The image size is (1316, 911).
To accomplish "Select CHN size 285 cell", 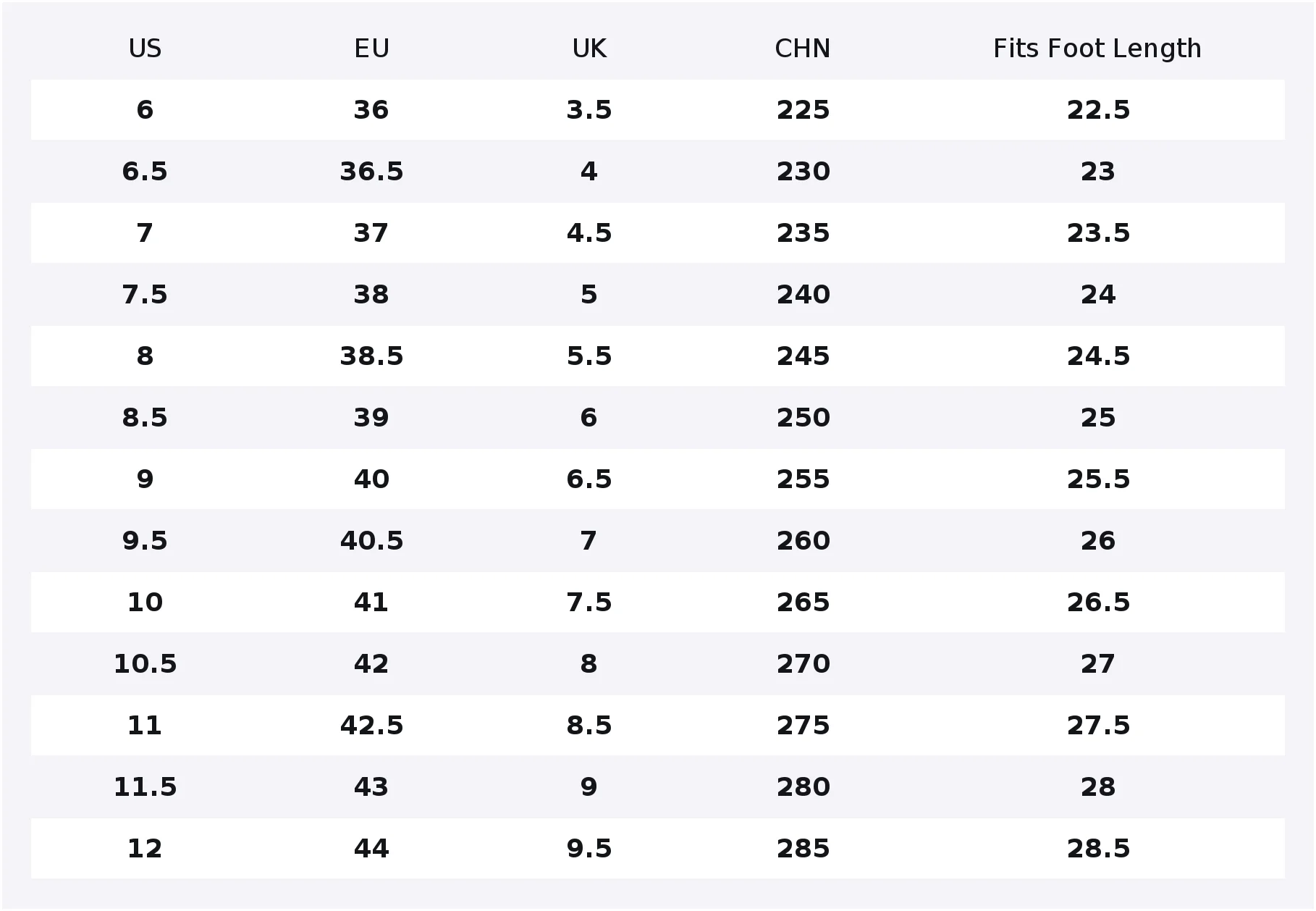I will pyautogui.click(x=803, y=849).
